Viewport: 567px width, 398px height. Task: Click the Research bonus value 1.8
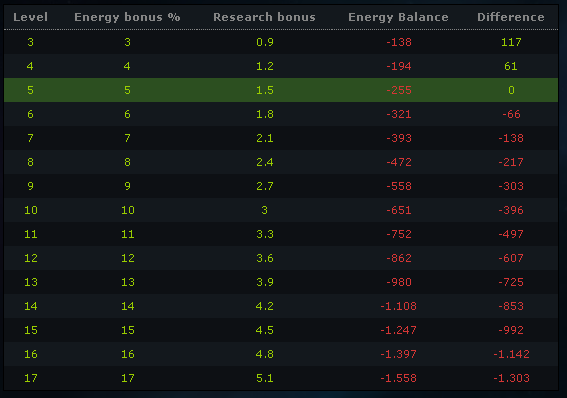[x=265, y=114]
